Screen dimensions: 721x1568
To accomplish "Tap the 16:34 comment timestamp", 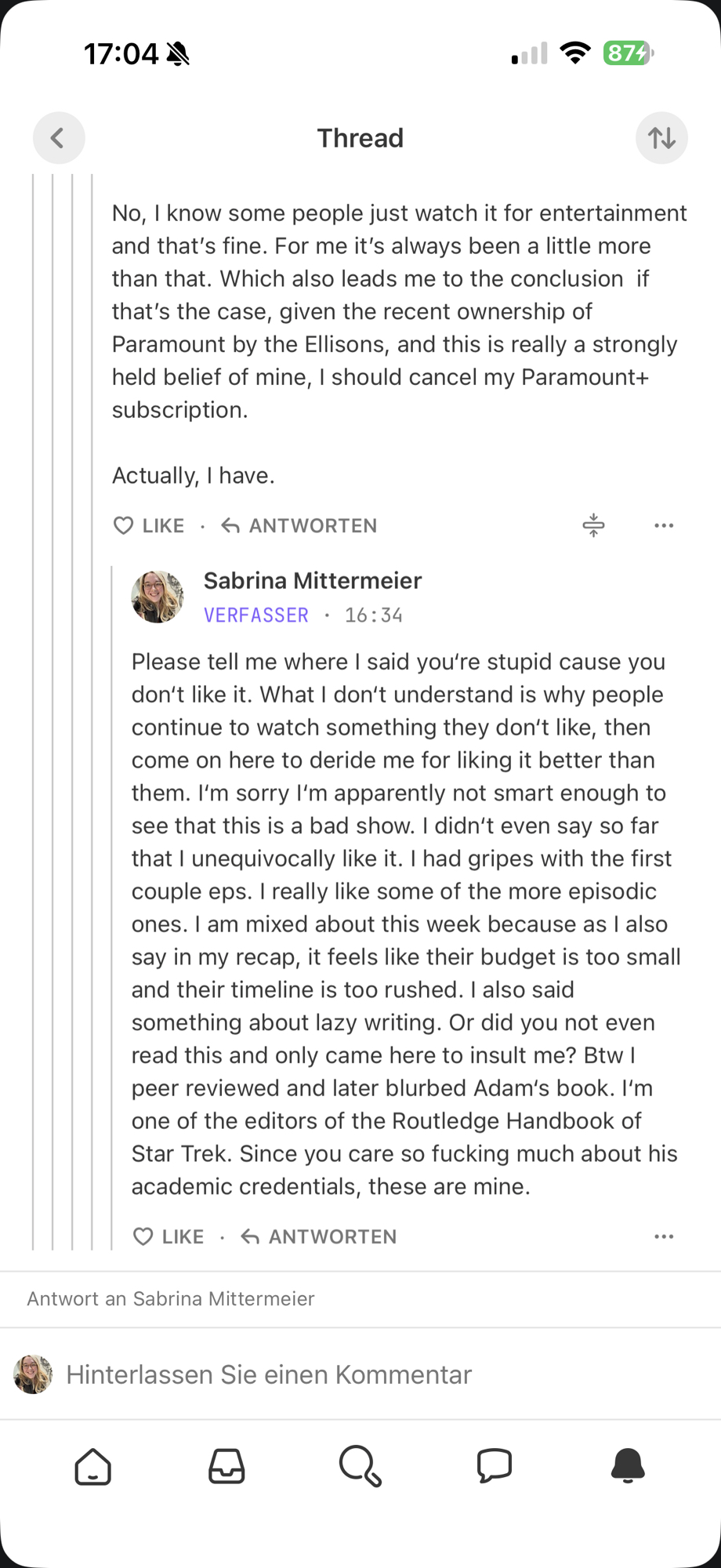I will [374, 615].
